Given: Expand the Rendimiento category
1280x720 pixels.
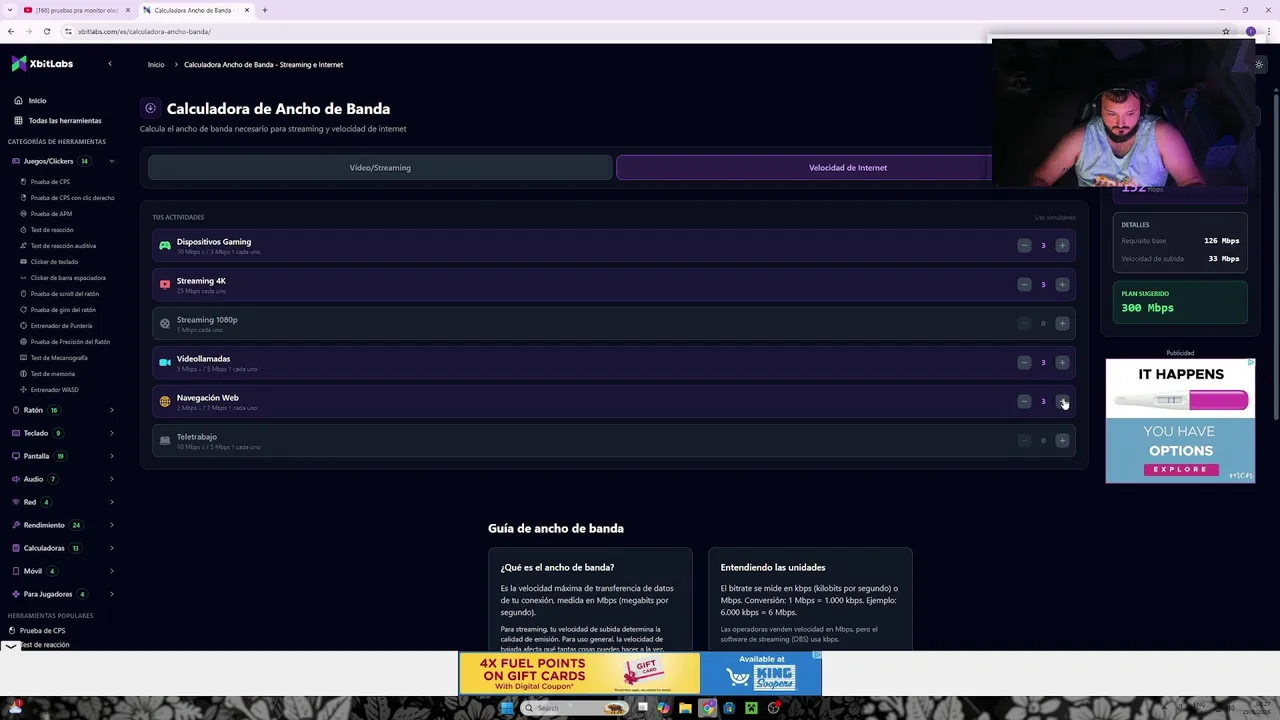Looking at the screenshot, I should tap(62, 525).
